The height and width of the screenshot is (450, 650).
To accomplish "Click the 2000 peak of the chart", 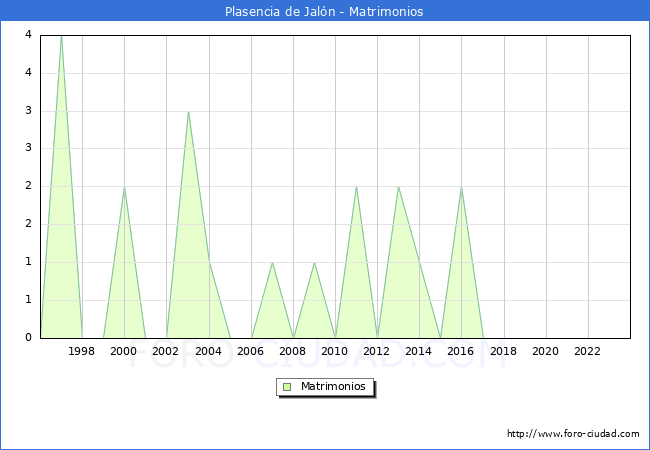I will click(x=124, y=187).
